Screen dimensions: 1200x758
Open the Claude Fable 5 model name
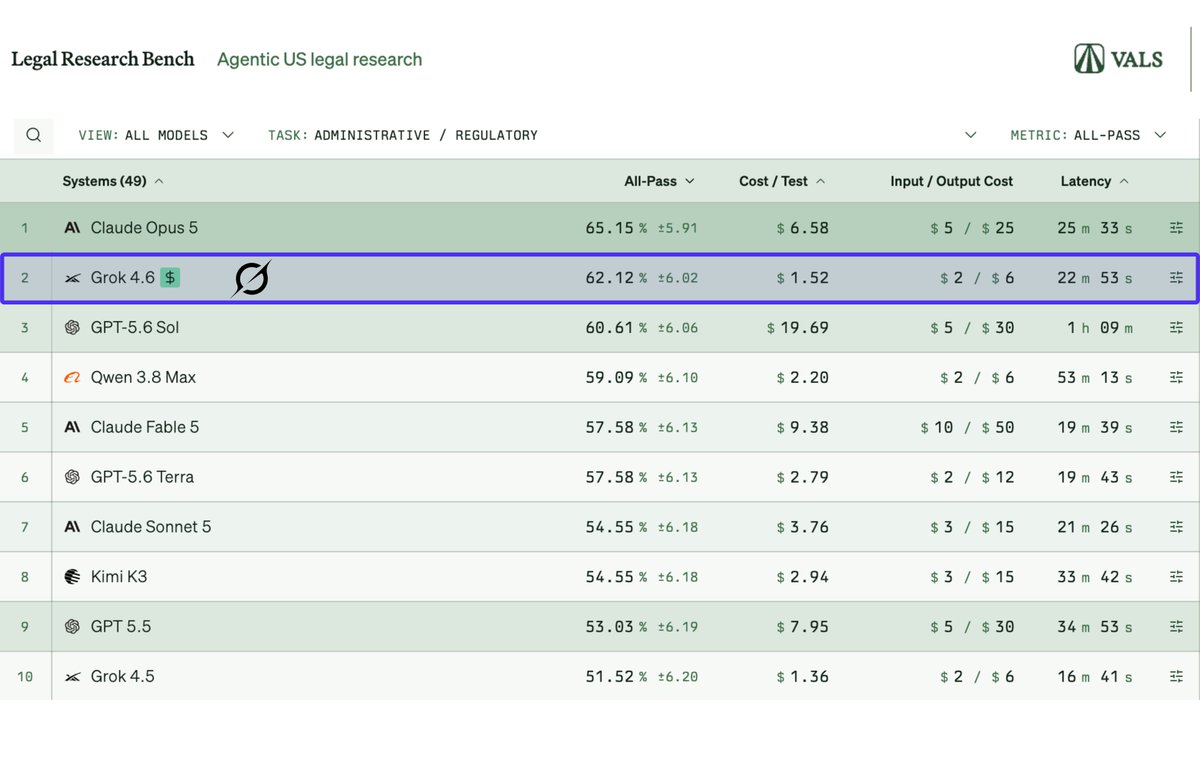tap(145, 427)
